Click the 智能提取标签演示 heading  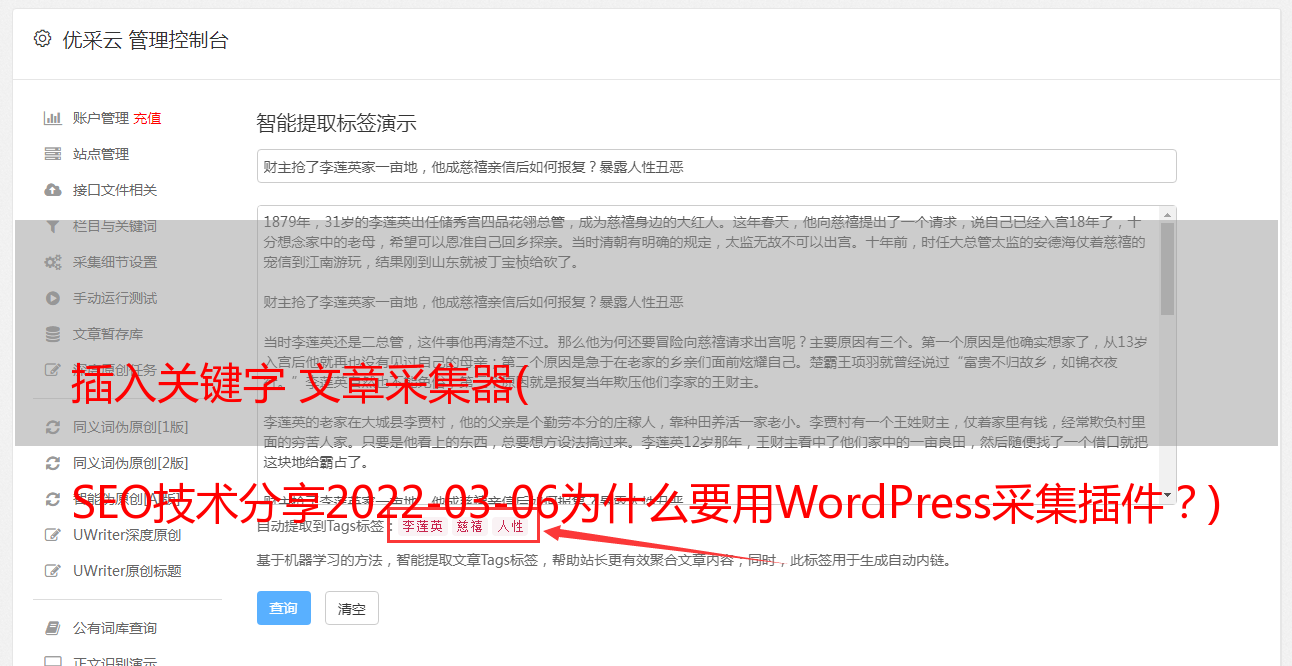[336, 124]
